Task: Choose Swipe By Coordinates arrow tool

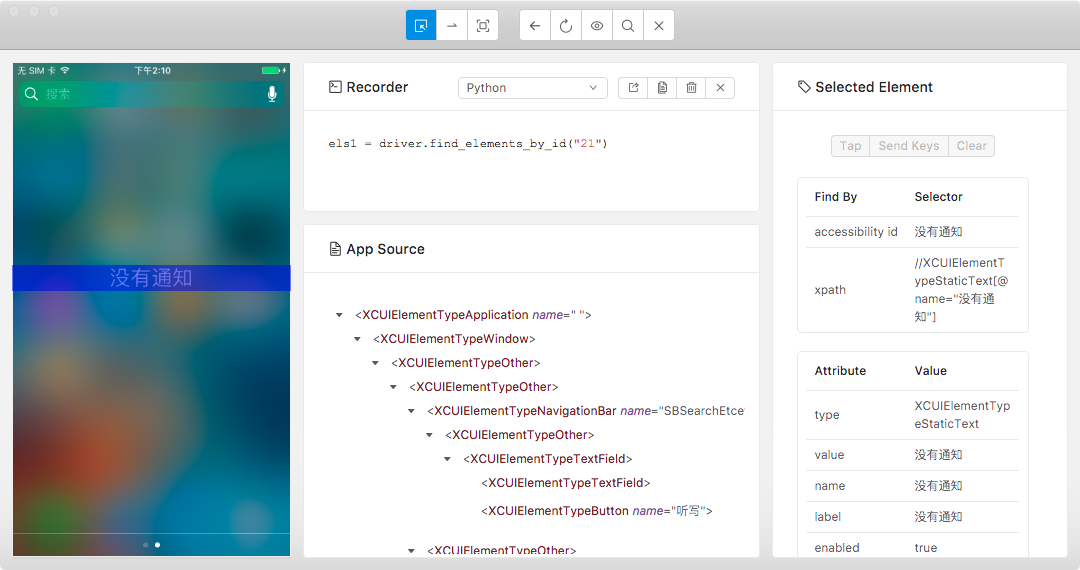Action: coord(452,25)
